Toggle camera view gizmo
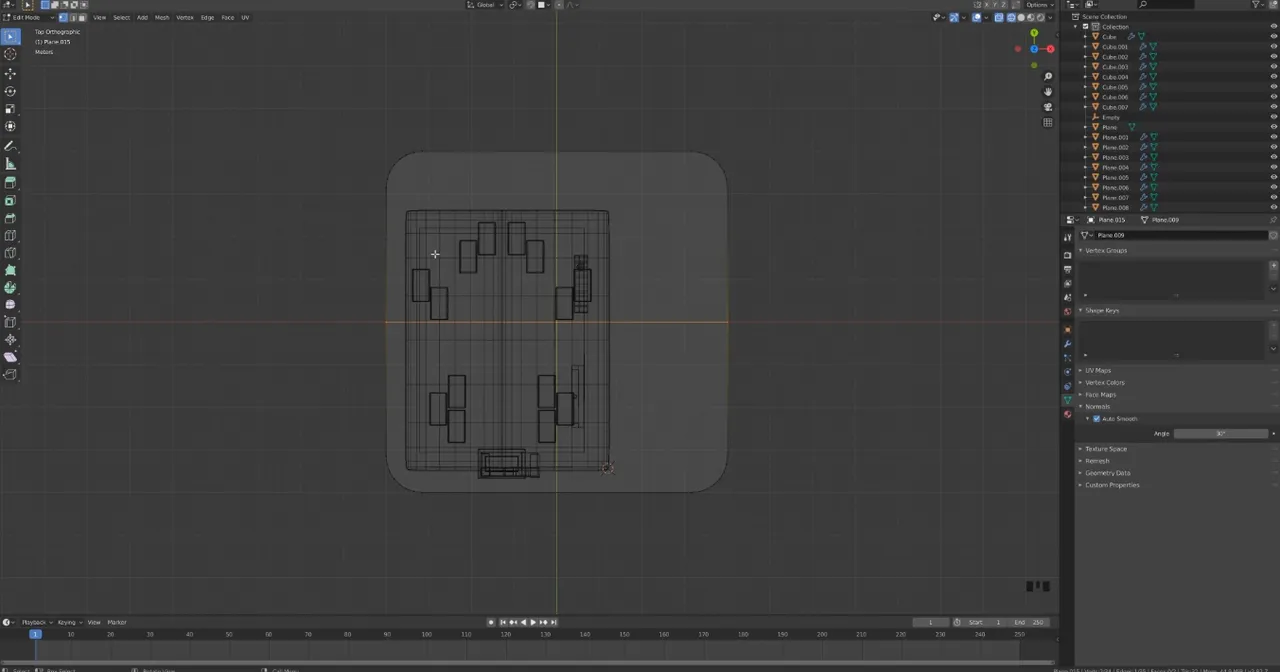Image resolution: width=1280 pixels, height=672 pixels. pos(1047,107)
